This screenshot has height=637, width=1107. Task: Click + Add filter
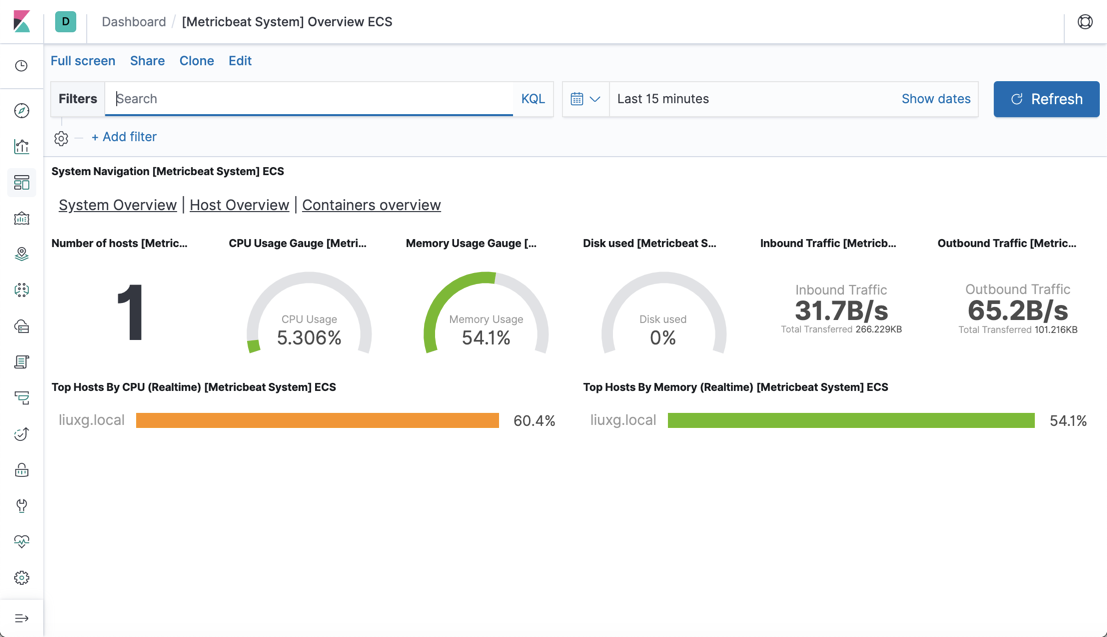[x=124, y=137]
